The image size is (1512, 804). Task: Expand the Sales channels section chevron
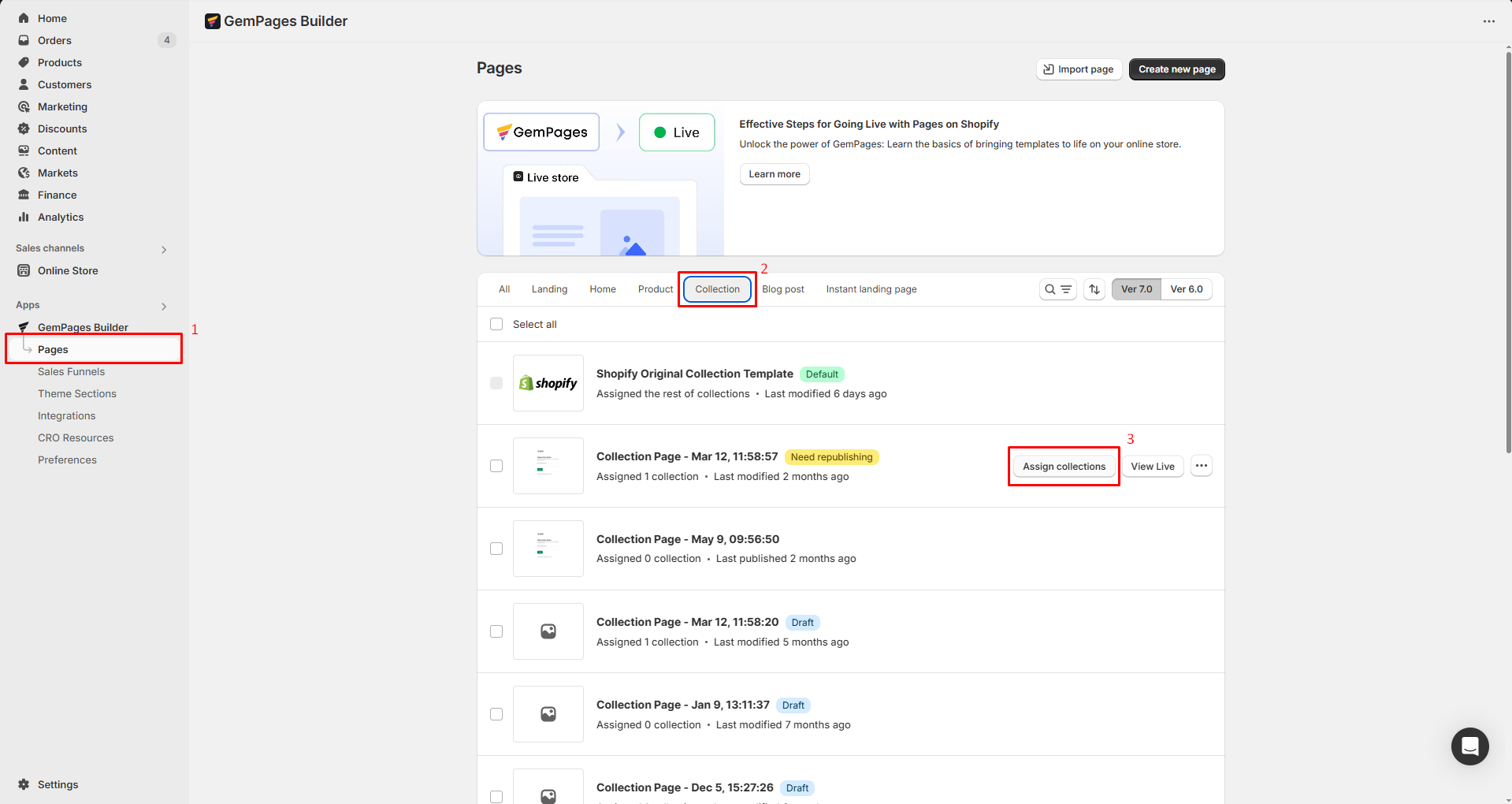(164, 249)
